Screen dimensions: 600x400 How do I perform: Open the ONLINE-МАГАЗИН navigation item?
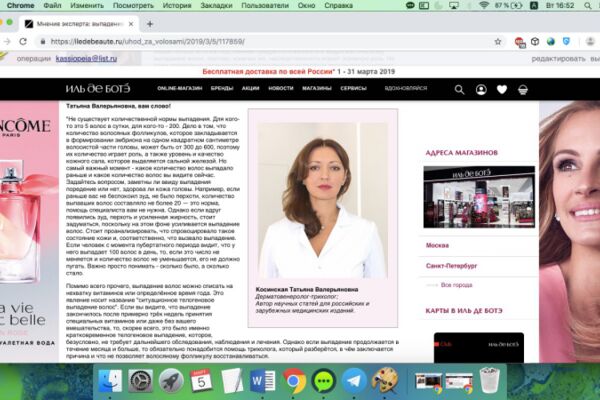pyautogui.click(x=179, y=88)
